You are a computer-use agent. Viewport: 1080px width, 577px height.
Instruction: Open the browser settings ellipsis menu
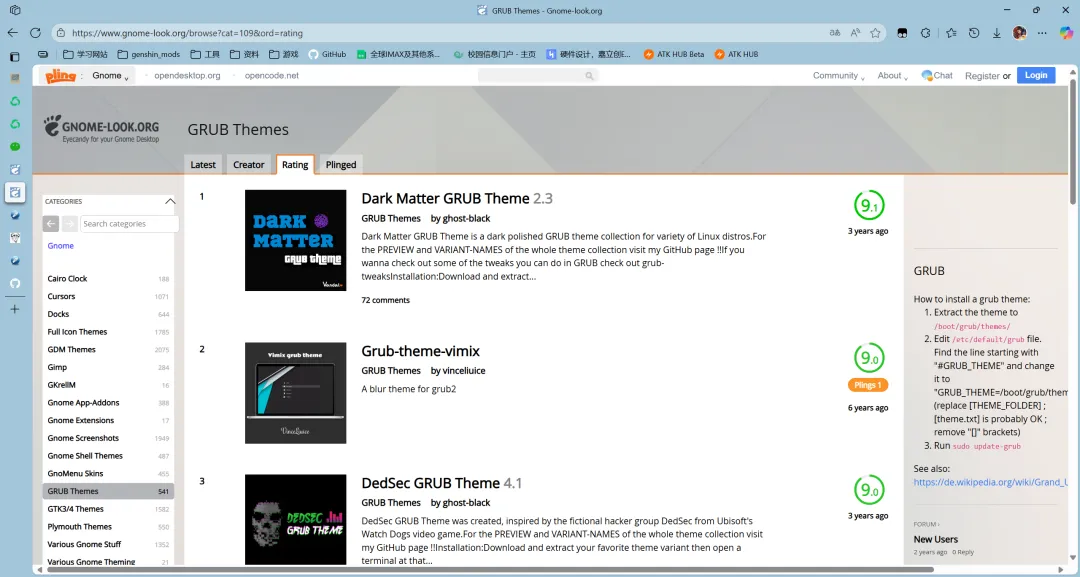coord(1042,33)
